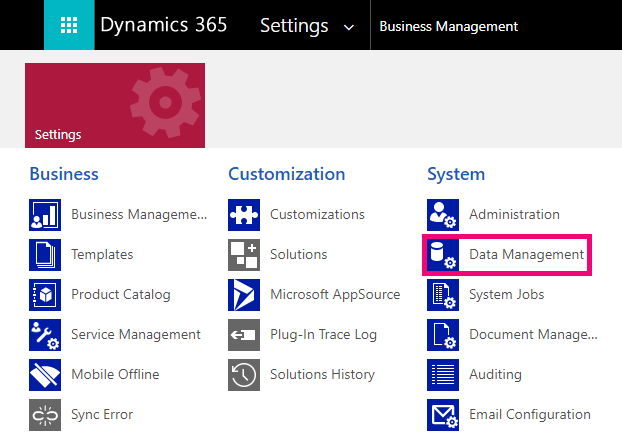Open the Email Configuration link

[x=530, y=415]
